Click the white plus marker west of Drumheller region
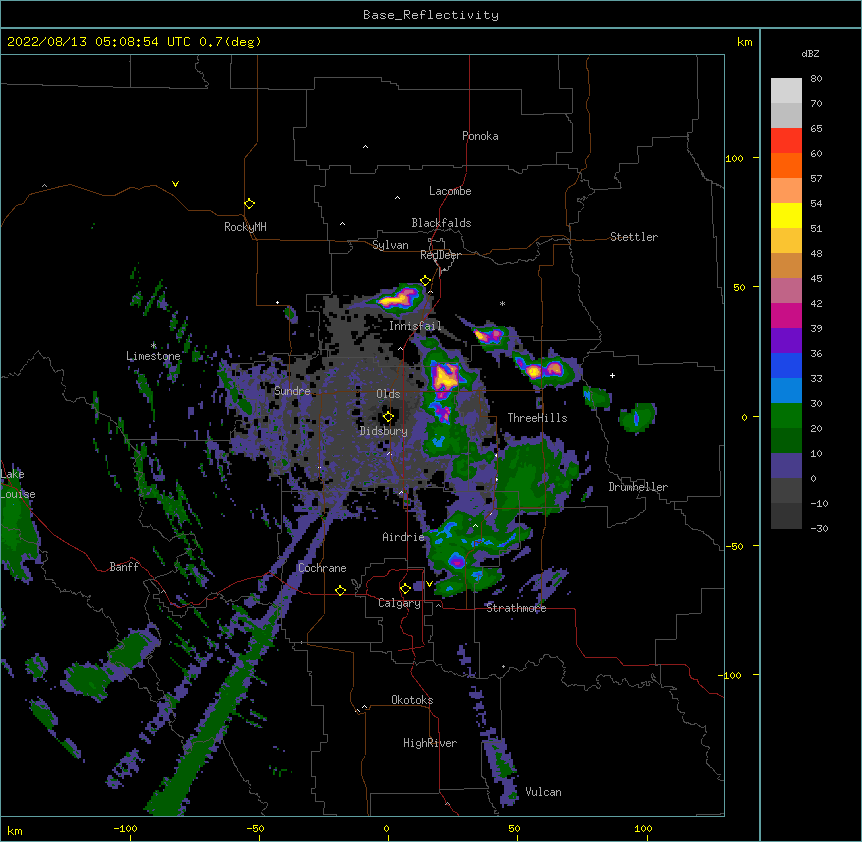The image size is (862, 842). pyautogui.click(x=612, y=375)
